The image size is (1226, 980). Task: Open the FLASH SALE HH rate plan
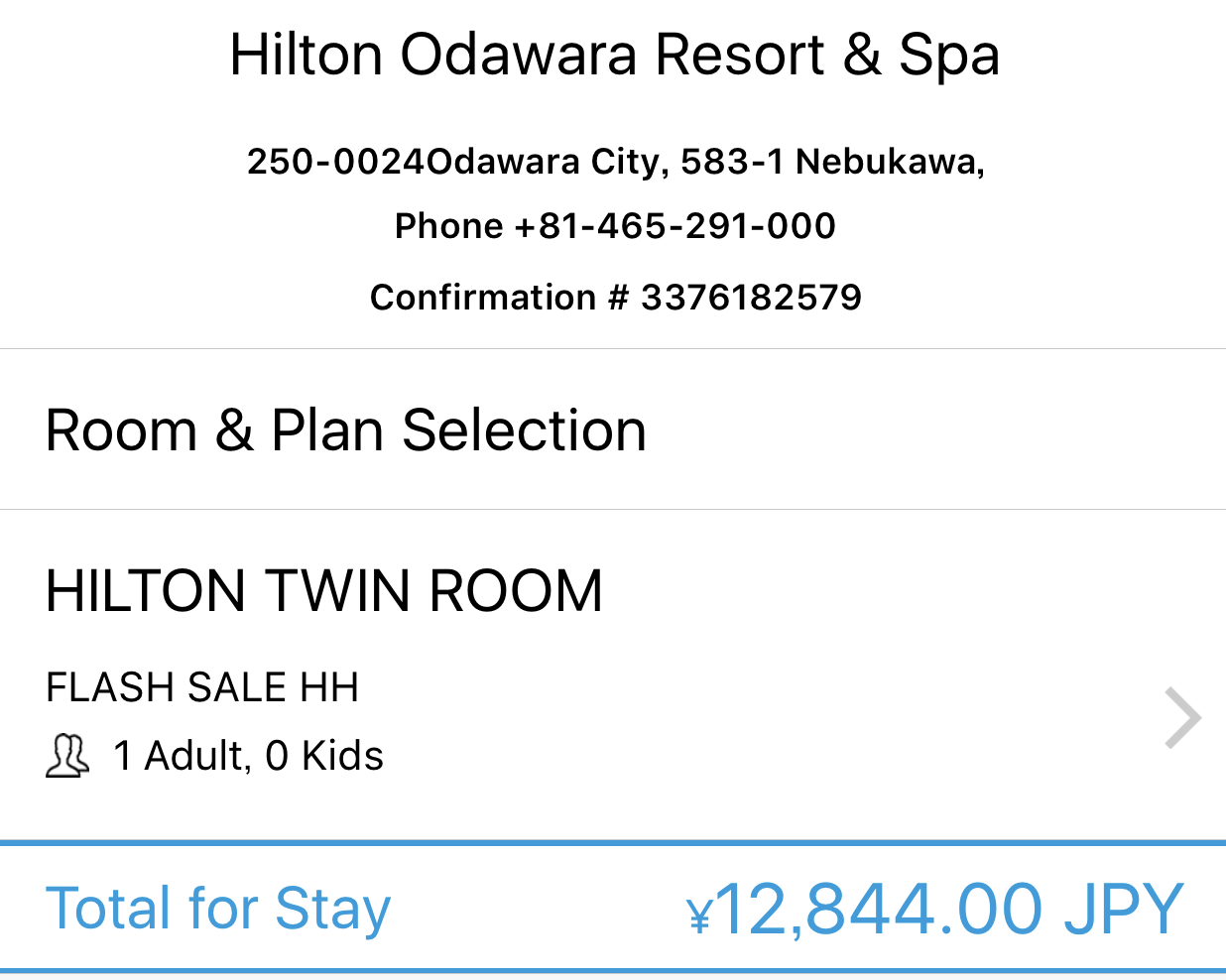pyautogui.click(x=202, y=687)
